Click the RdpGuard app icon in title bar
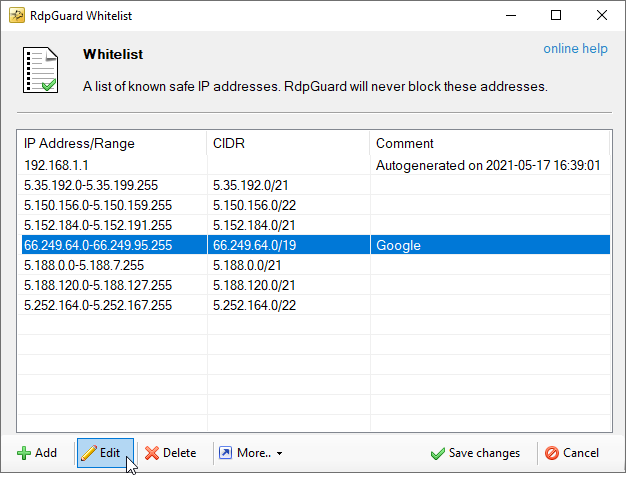 17,16
